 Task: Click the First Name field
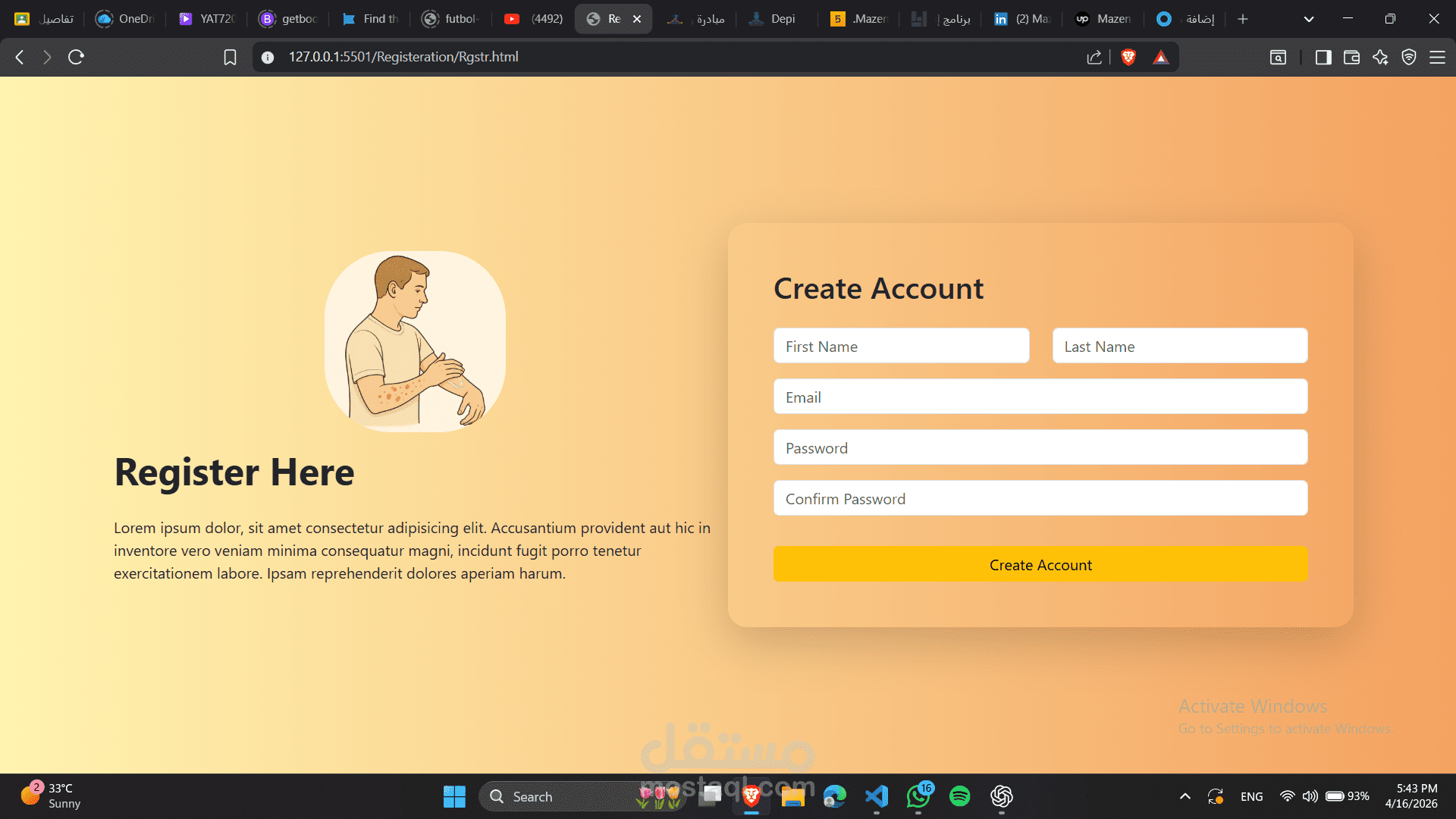(x=901, y=346)
